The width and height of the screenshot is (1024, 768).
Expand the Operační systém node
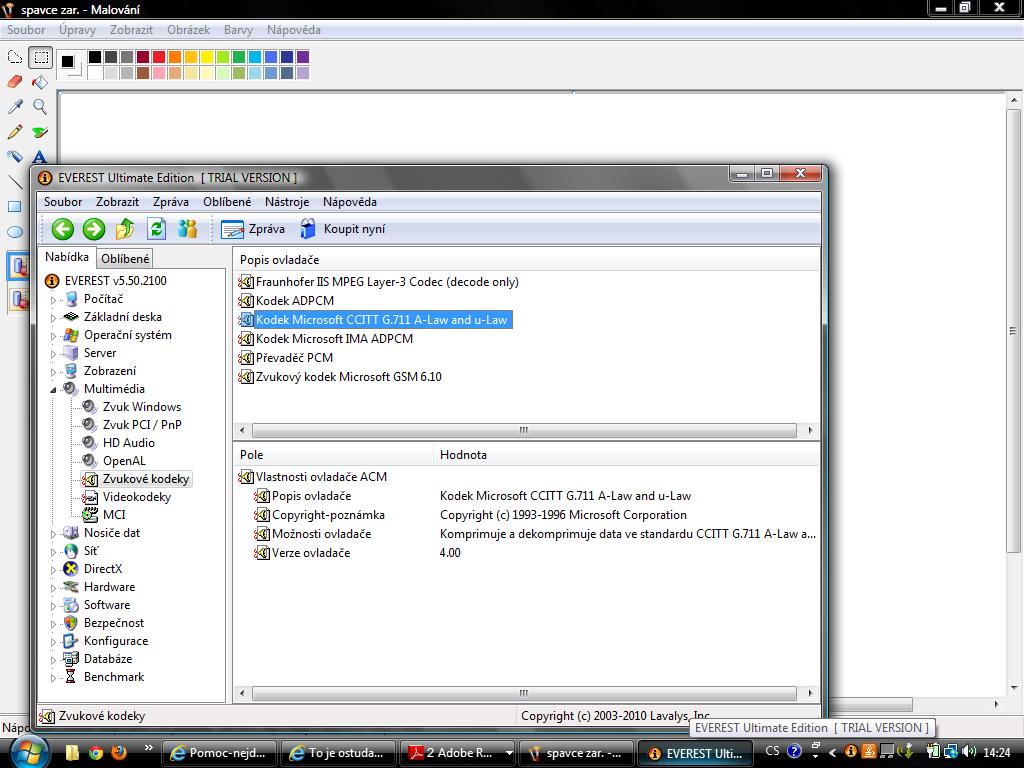coord(54,336)
